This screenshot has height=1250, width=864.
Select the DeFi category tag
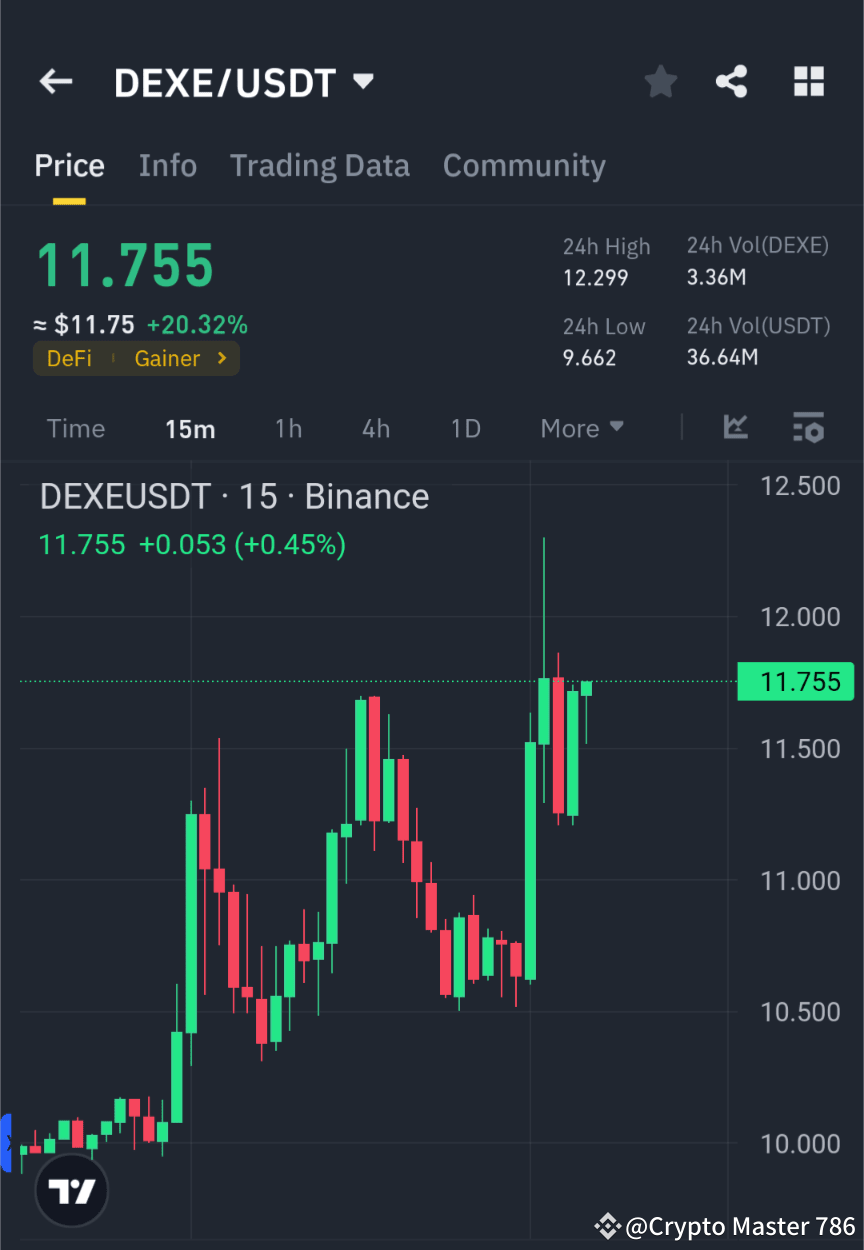pyautogui.click(x=69, y=358)
